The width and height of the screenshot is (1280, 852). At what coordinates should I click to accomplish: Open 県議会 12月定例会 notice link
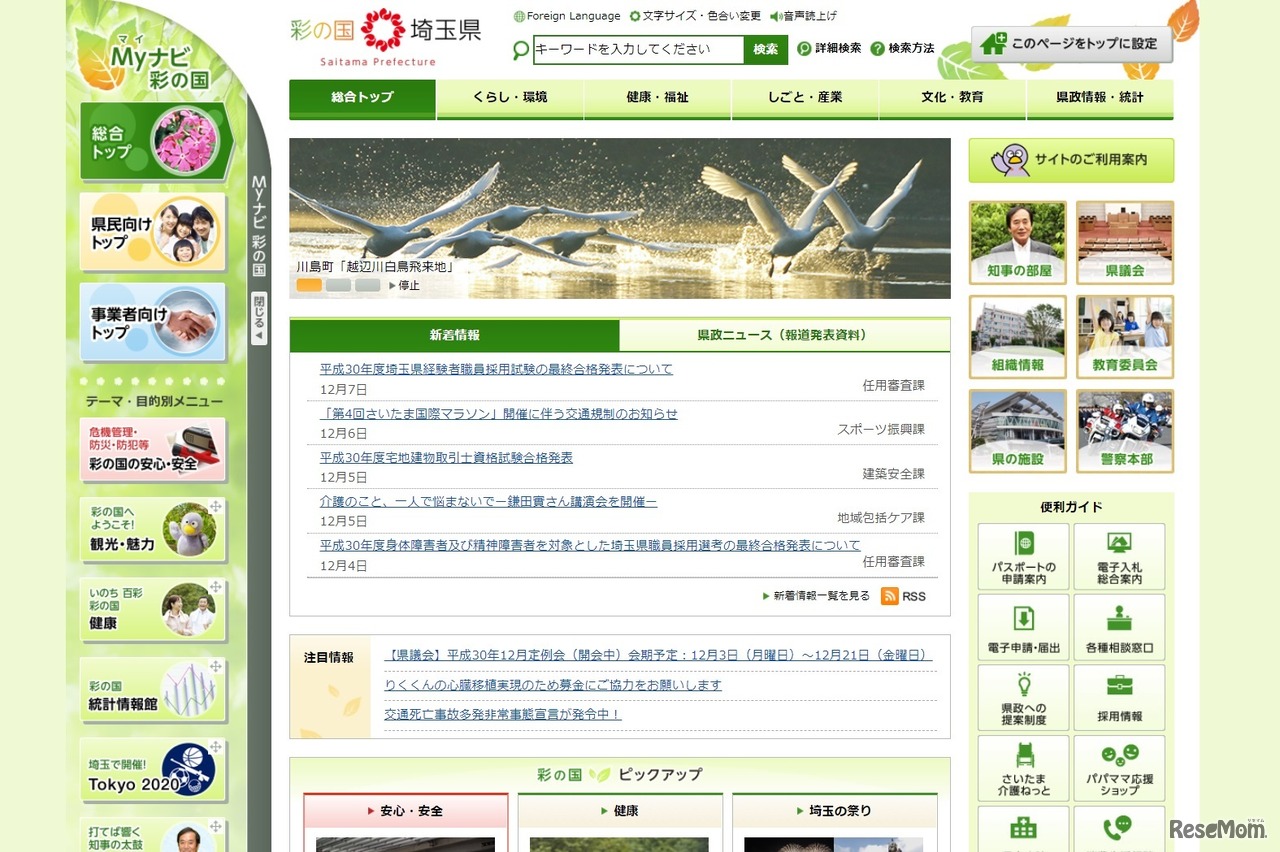coord(658,655)
